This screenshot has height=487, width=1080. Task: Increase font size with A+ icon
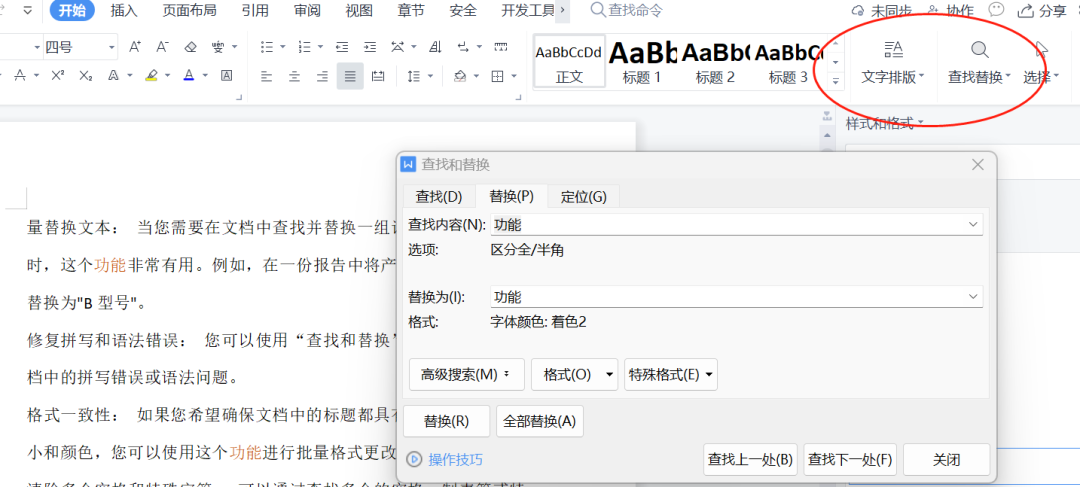point(135,47)
